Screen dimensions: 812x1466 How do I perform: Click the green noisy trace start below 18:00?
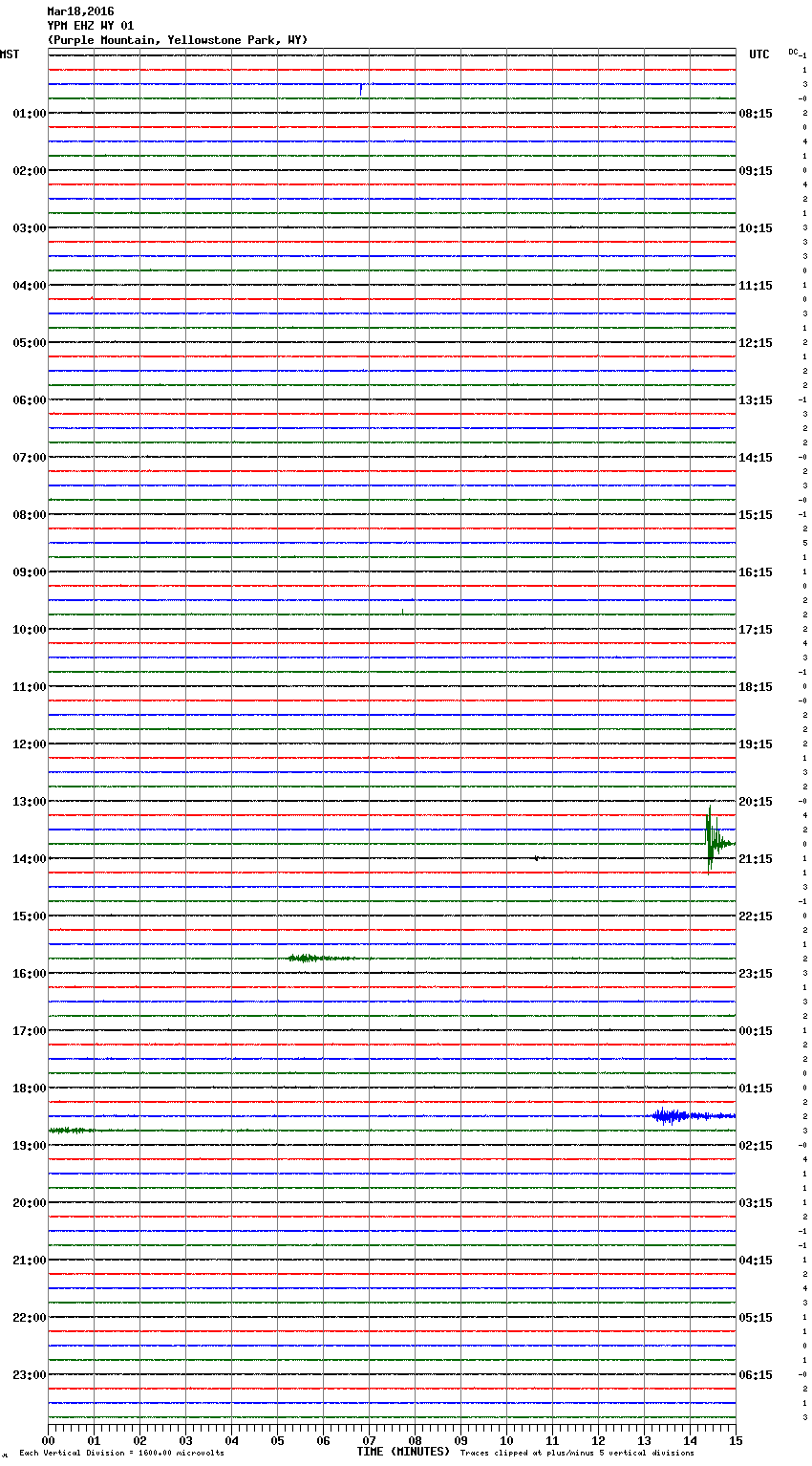coord(70,1130)
